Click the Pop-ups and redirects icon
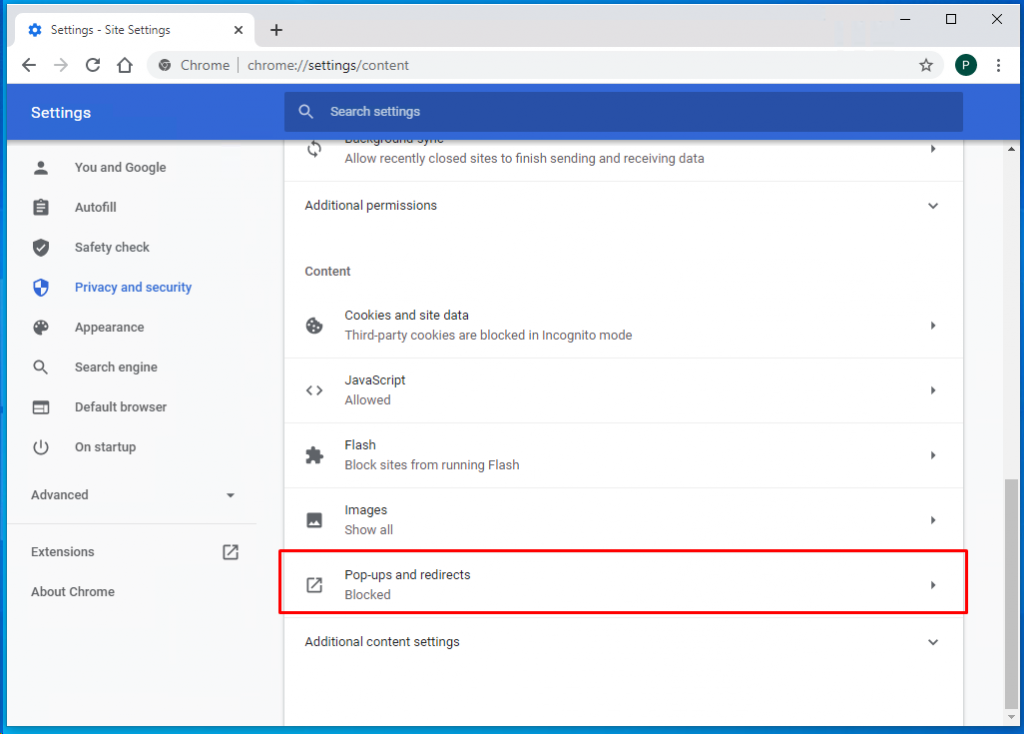1024x734 pixels. [x=314, y=585]
